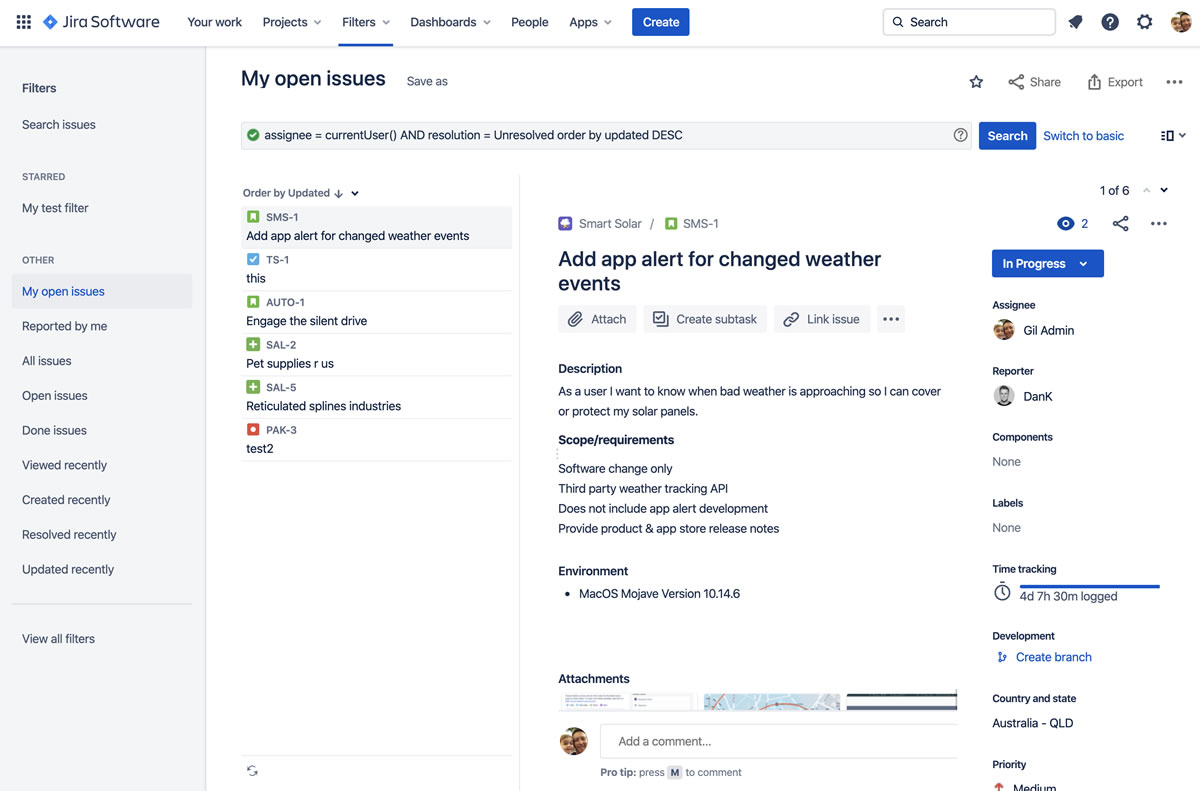Select Done issues filter
Image resolution: width=1200 pixels, height=791 pixels.
coord(54,430)
